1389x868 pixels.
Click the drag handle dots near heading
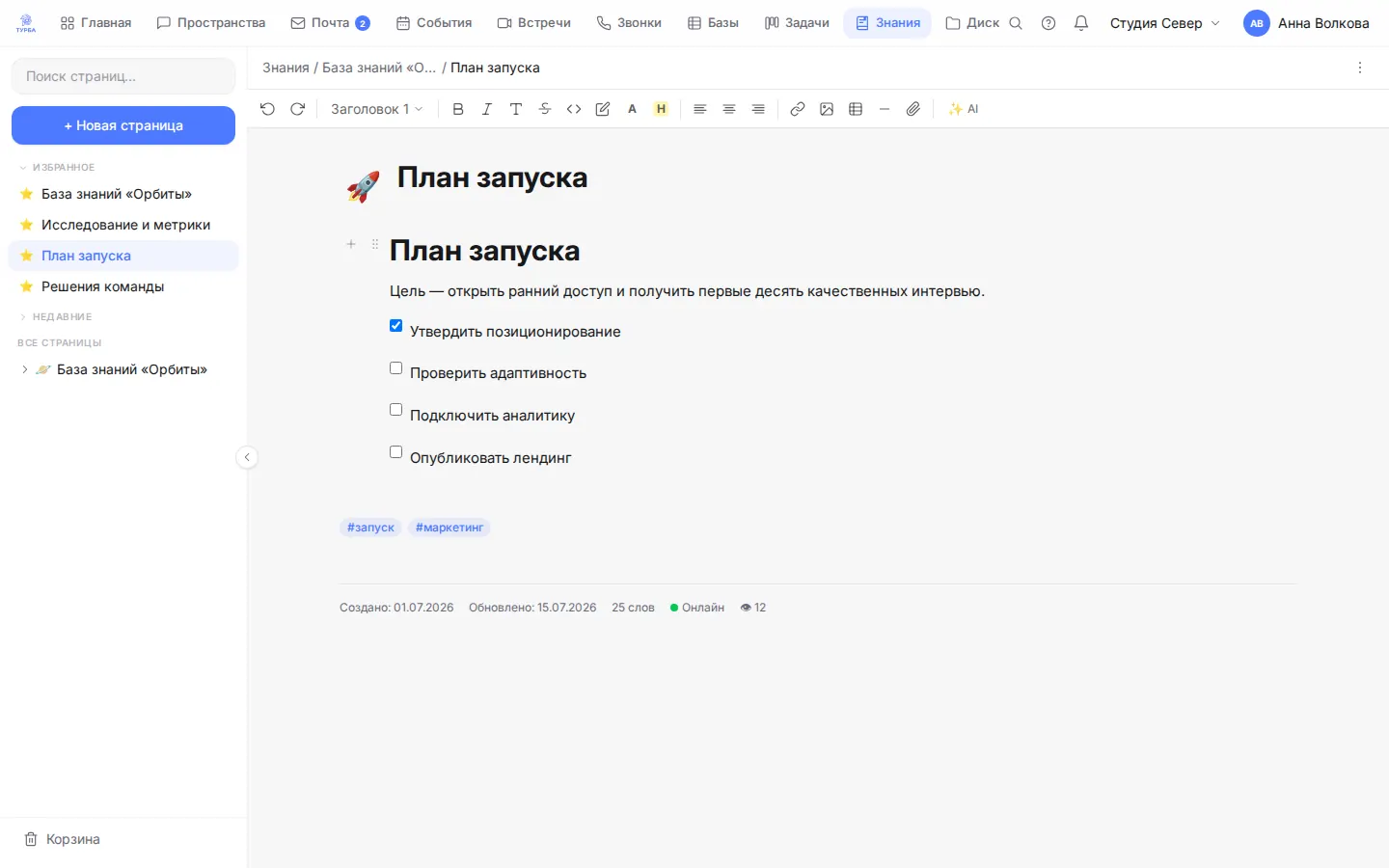[375, 244]
